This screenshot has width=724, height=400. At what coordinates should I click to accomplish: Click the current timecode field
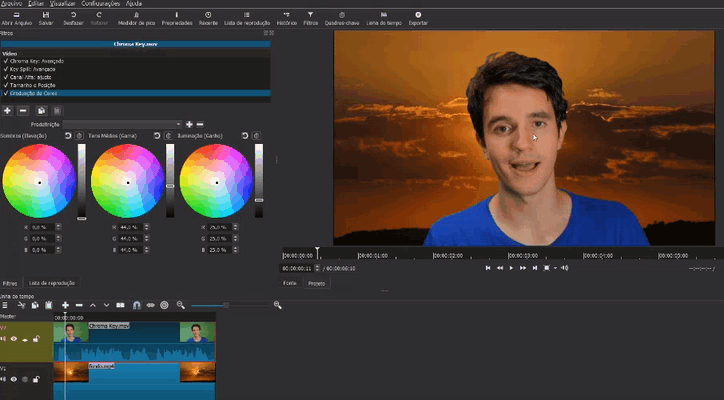pos(297,268)
